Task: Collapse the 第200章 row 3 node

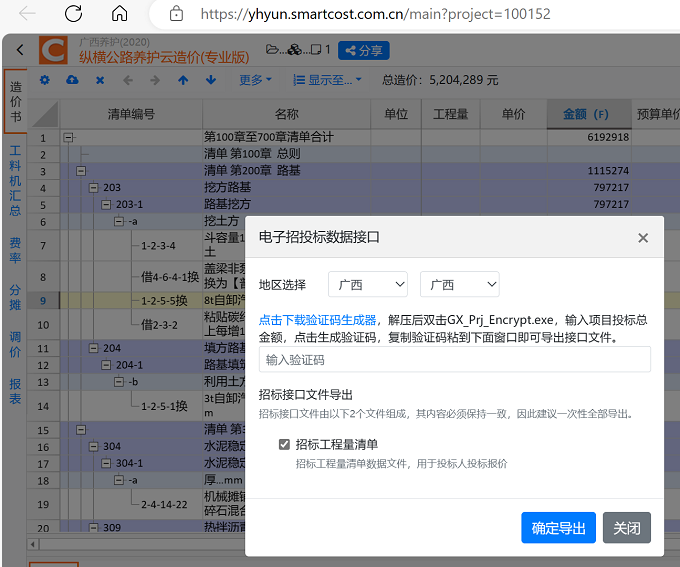Action: [x=81, y=171]
